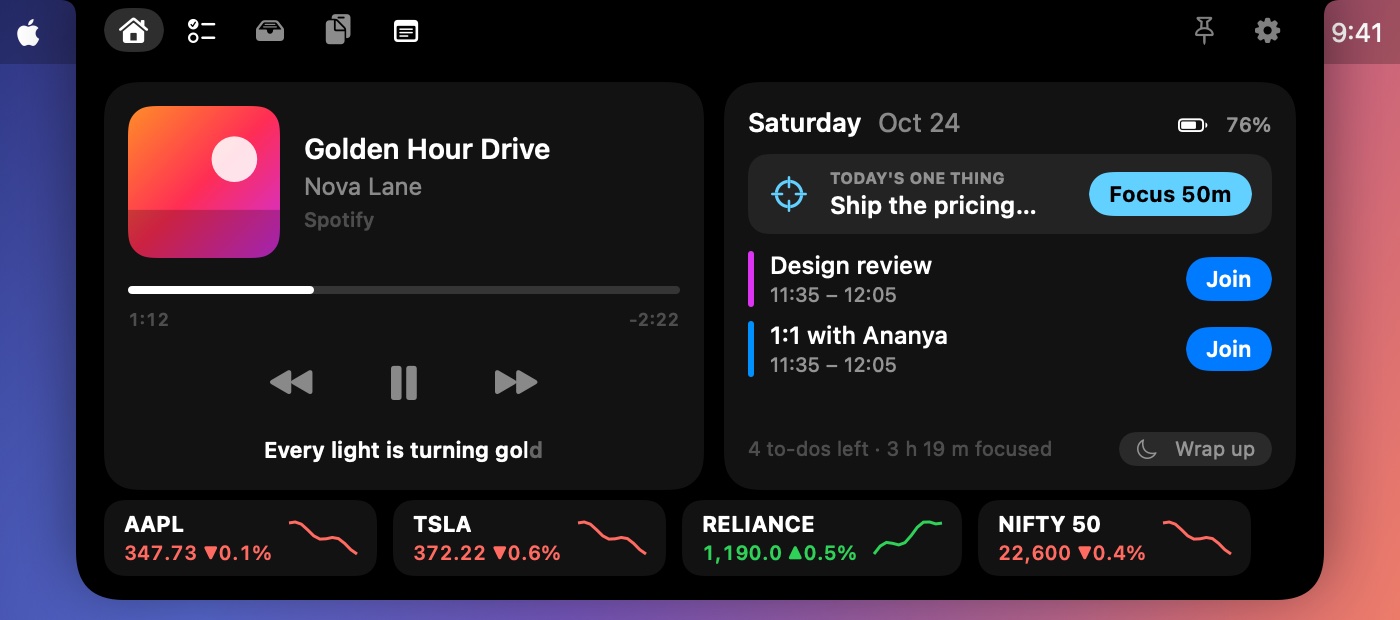This screenshot has width=1400, height=620.
Task: Open the clipboard documents tab
Action: (338, 31)
